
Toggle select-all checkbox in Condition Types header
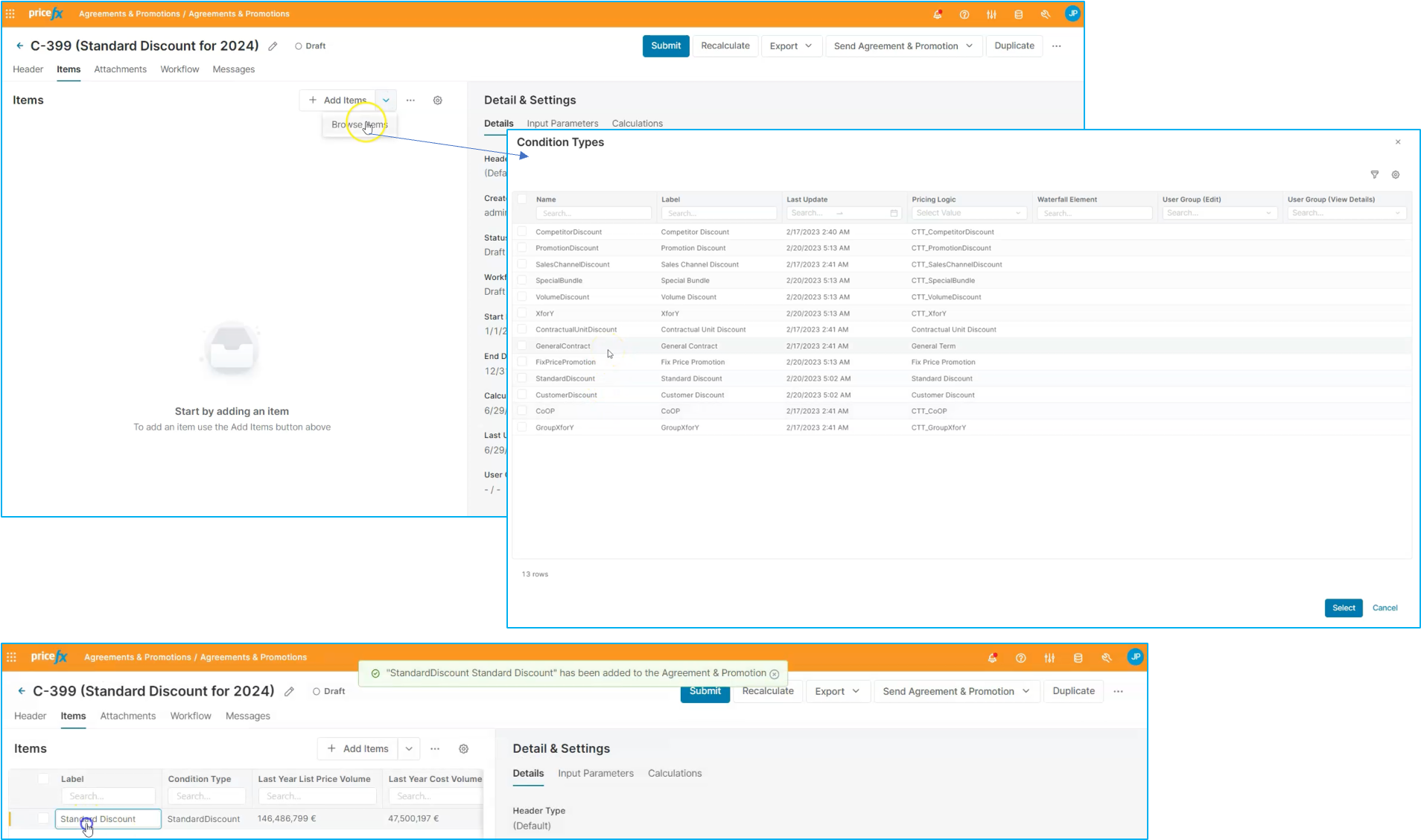pos(522,199)
